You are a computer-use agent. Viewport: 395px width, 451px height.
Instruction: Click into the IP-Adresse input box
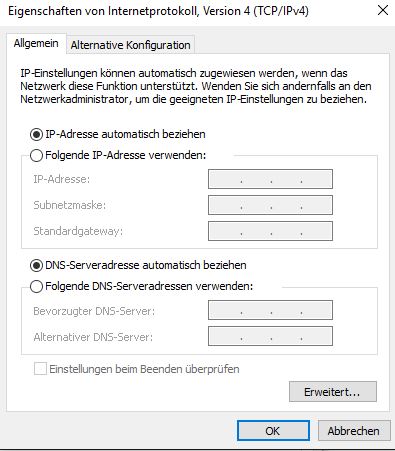point(270,179)
